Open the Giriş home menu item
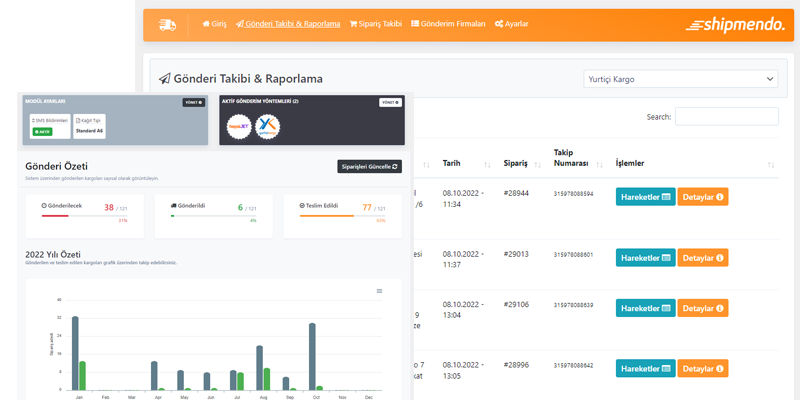 (x=215, y=24)
